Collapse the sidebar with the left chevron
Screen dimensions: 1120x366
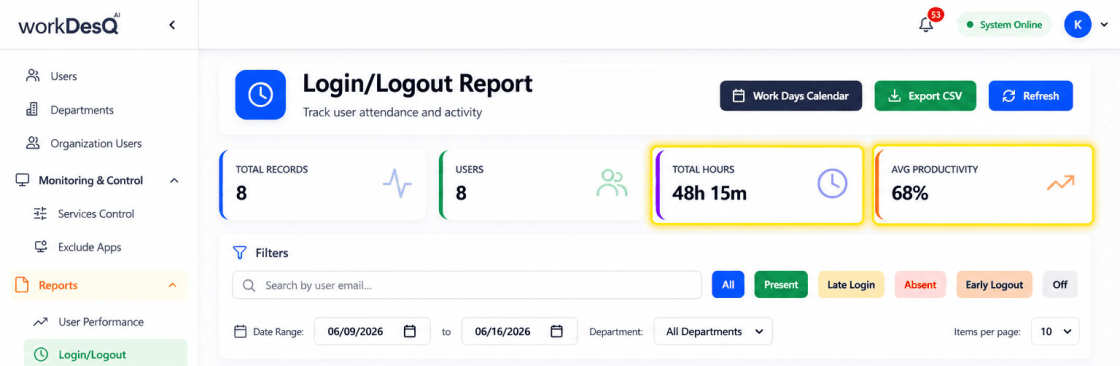click(172, 25)
